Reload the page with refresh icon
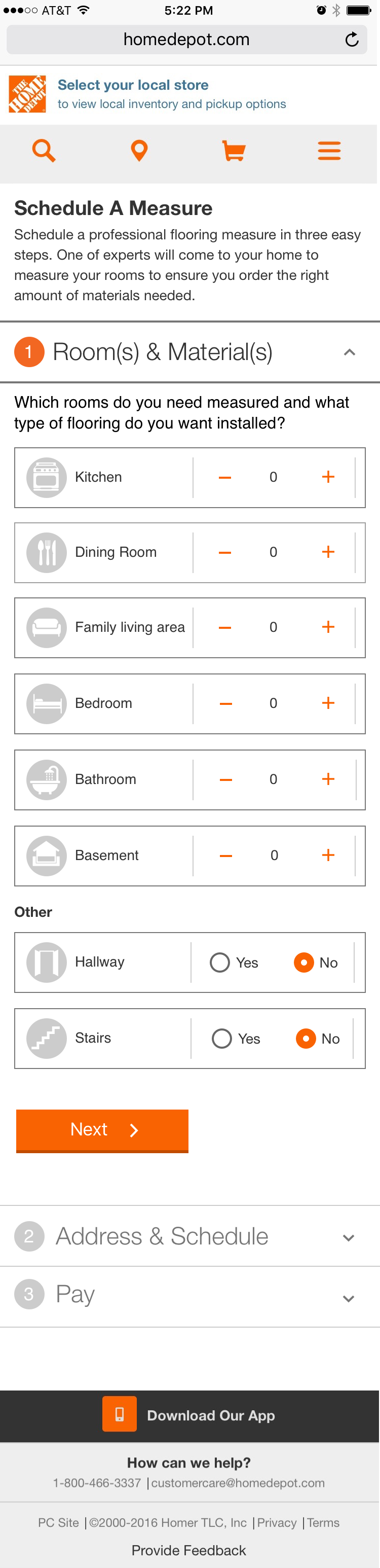Screen dimensions: 380x1568 click(x=352, y=40)
